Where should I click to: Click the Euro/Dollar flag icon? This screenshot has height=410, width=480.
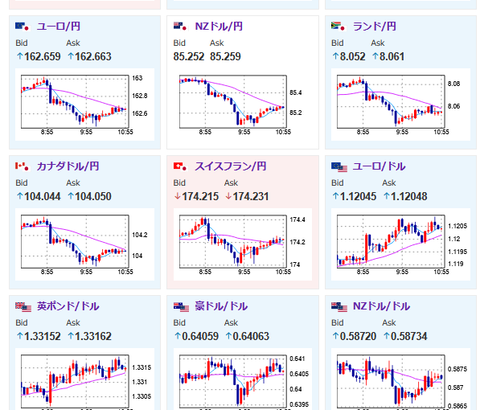(x=339, y=167)
